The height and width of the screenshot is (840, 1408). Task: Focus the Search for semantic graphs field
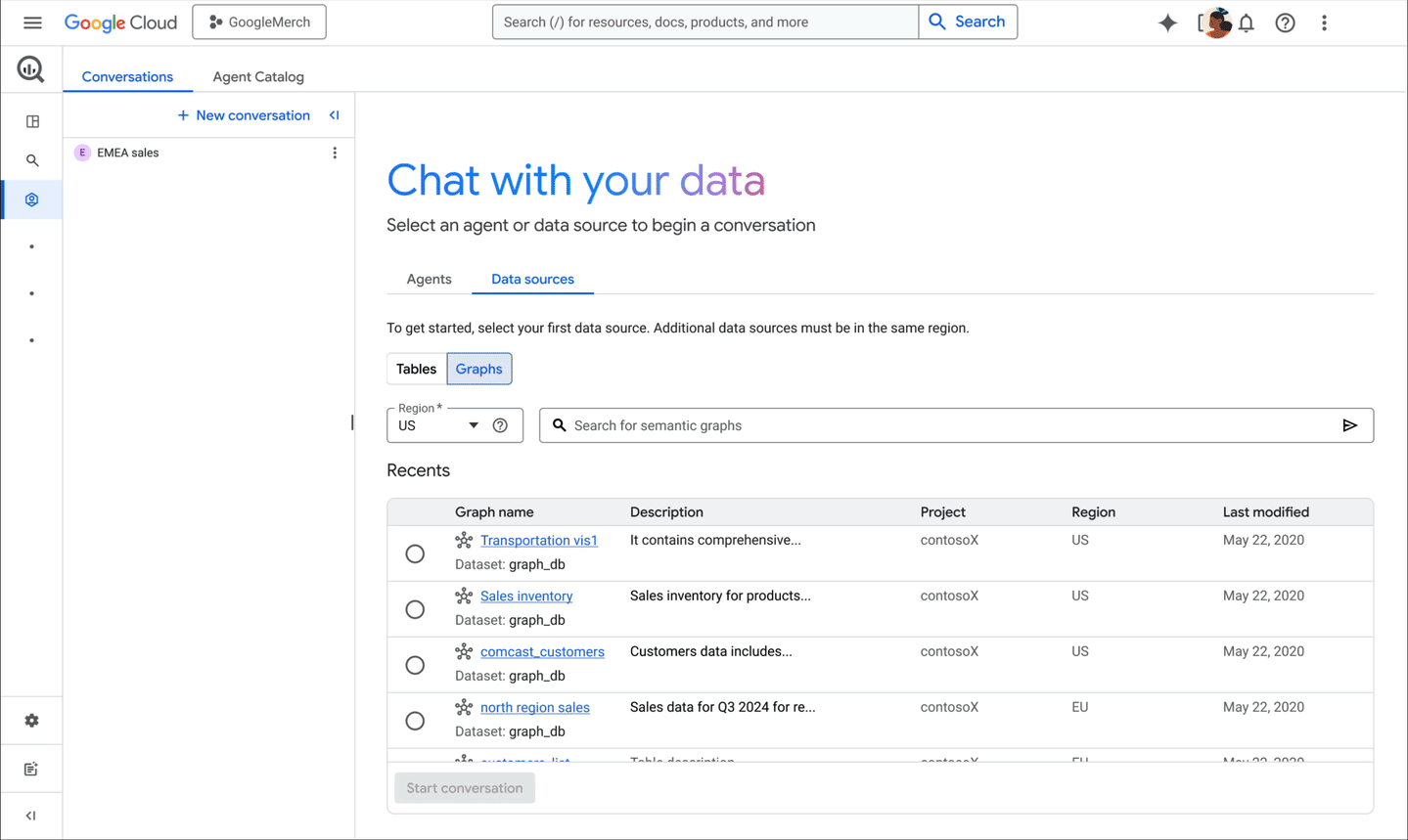[956, 425]
